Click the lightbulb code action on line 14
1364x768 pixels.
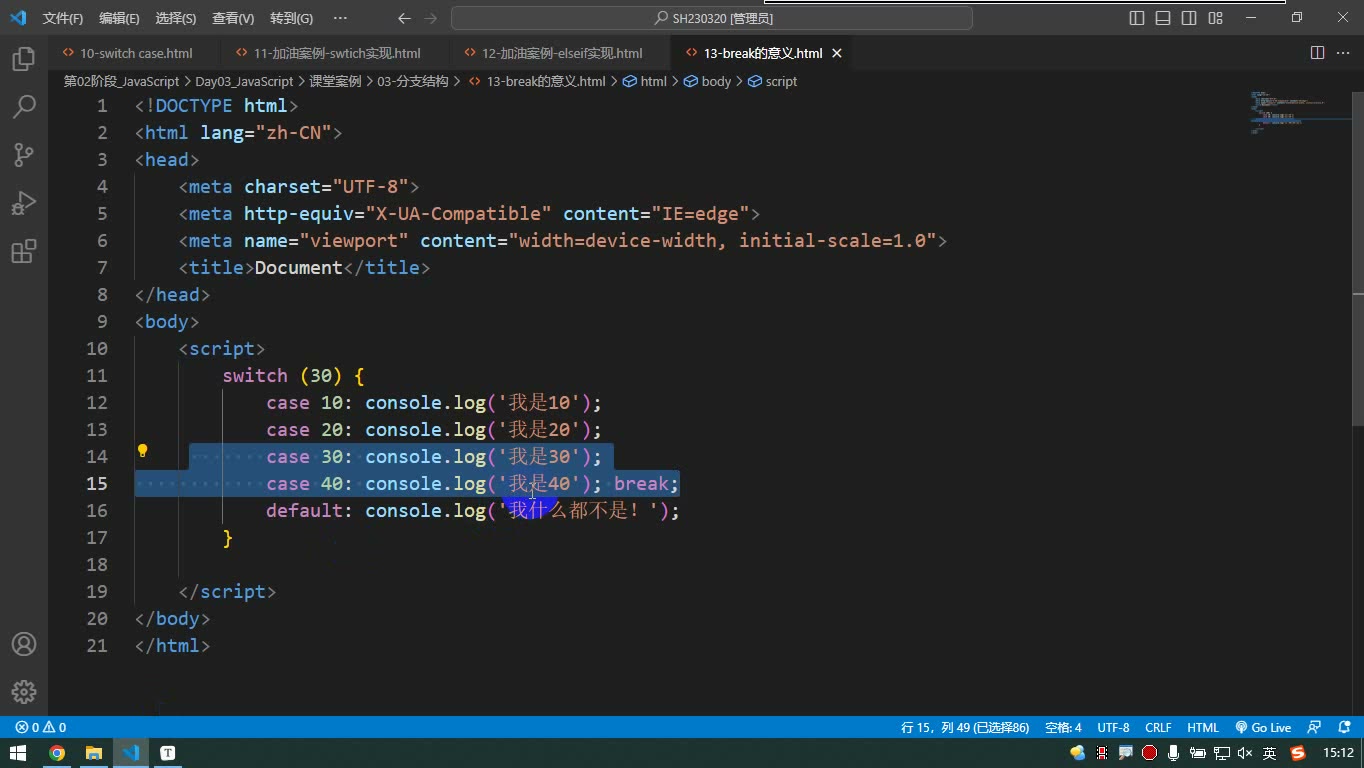point(142,451)
